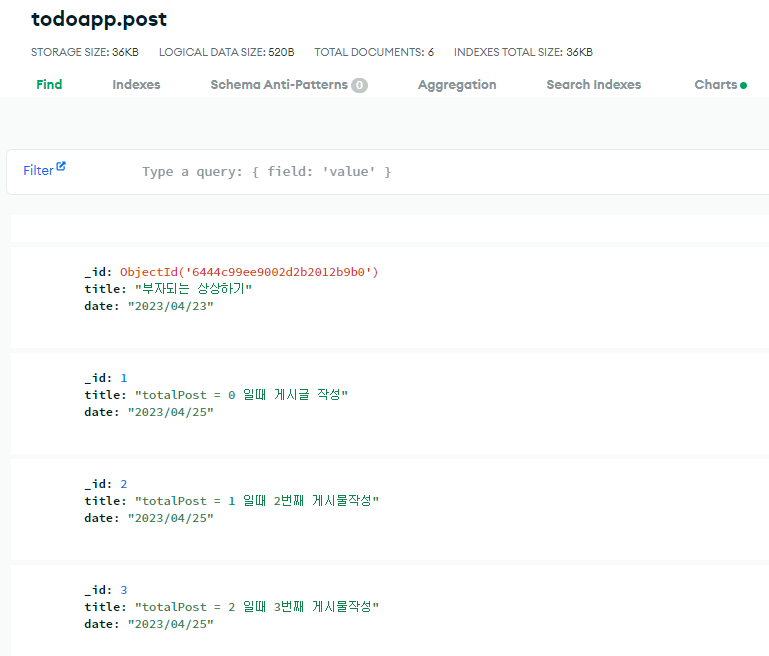Click the _id: 2 field
This screenshot has width=769, height=656.
(x=106, y=484)
